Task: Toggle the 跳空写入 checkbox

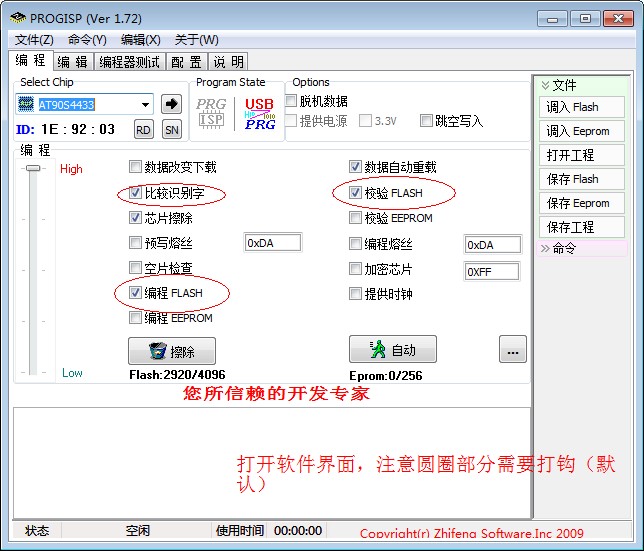Action: click(426, 120)
